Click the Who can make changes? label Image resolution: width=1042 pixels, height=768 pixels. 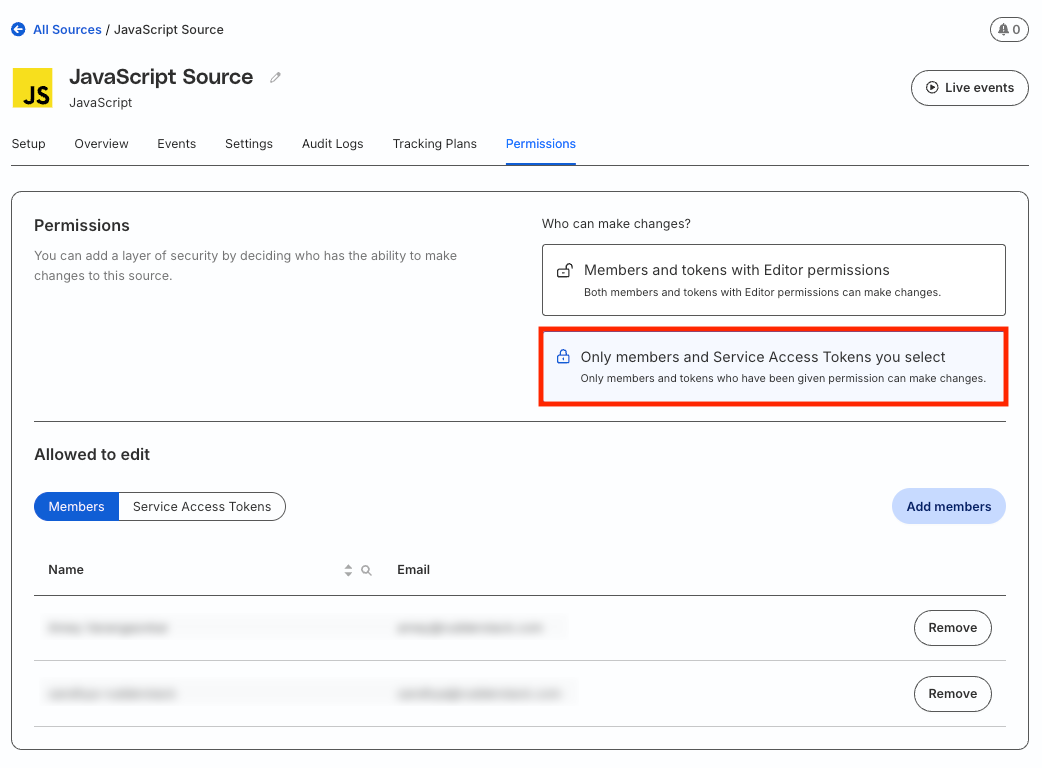[x=616, y=224]
